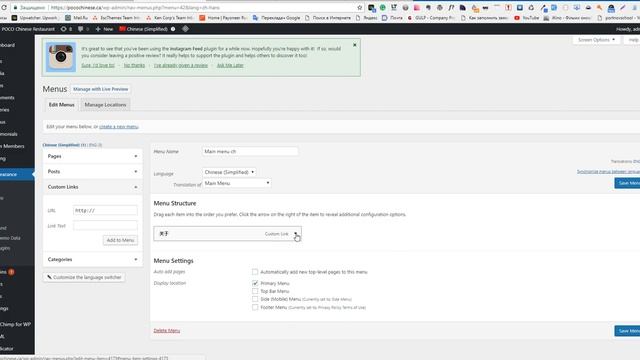The height and width of the screenshot is (360, 640).
Task: Open the Home Payoneer bookmark
Action: click(x=223, y=18)
